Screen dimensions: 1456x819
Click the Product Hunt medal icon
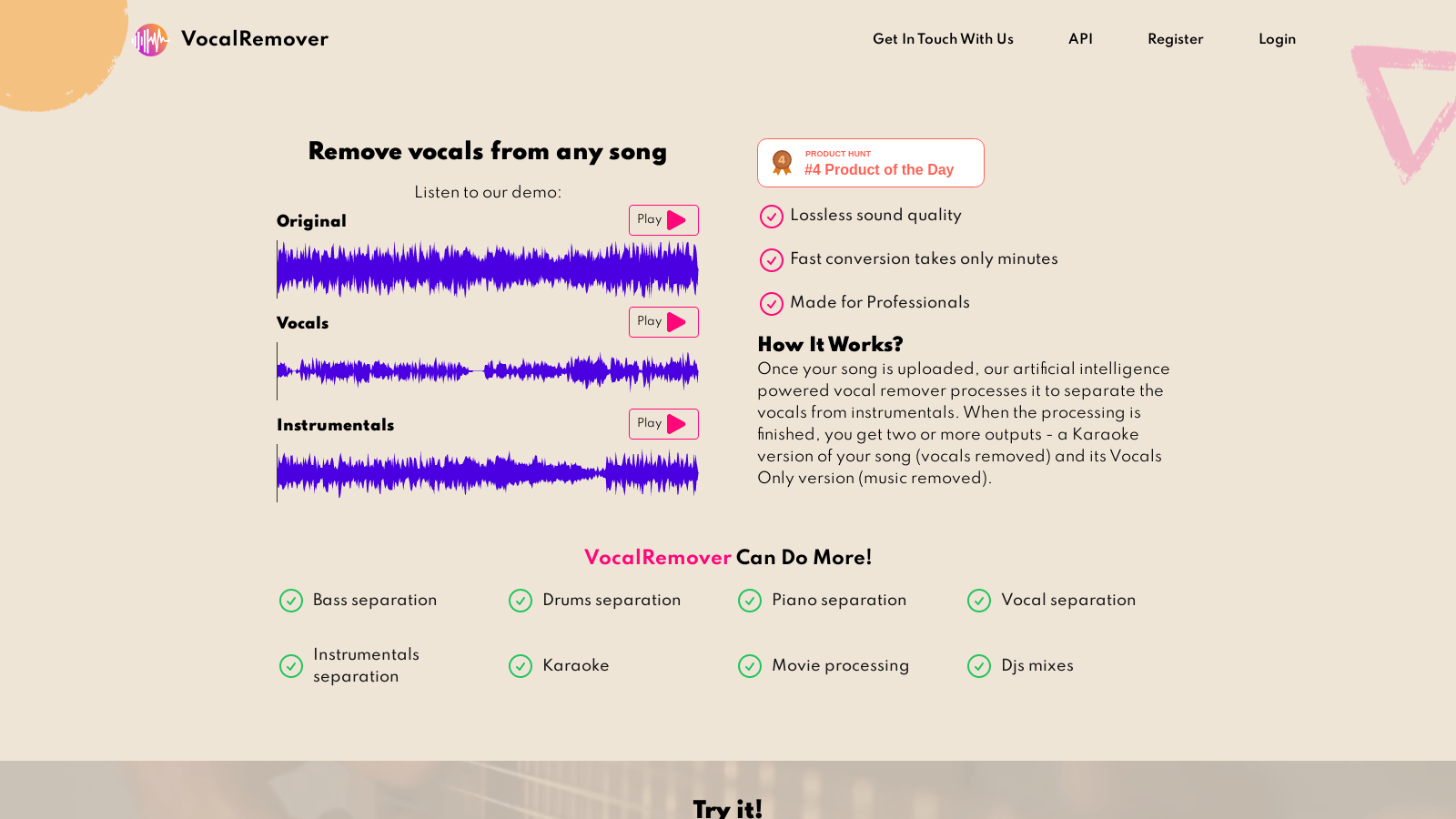tap(782, 163)
